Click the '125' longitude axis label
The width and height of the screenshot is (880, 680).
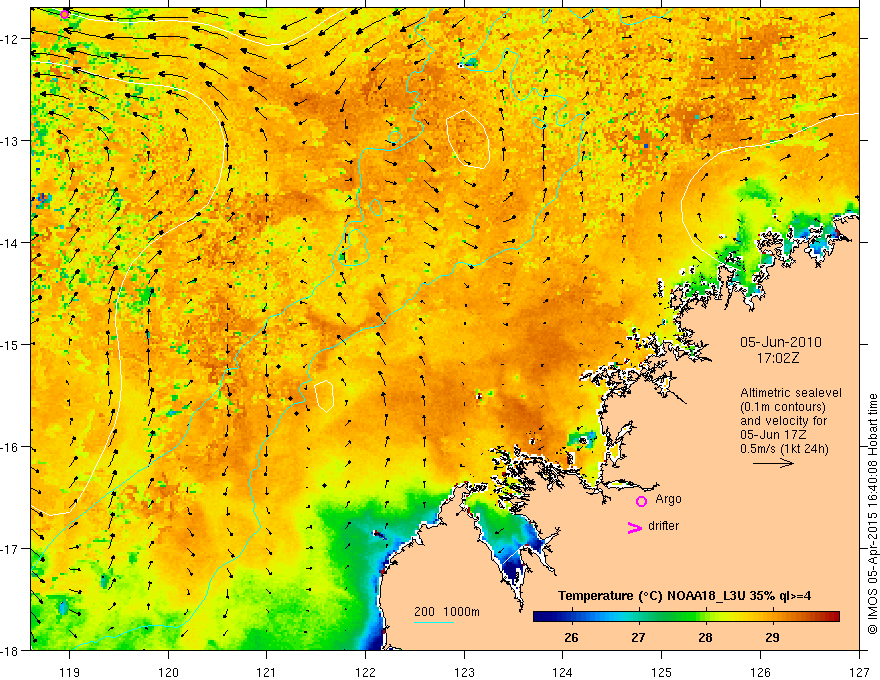point(662,672)
